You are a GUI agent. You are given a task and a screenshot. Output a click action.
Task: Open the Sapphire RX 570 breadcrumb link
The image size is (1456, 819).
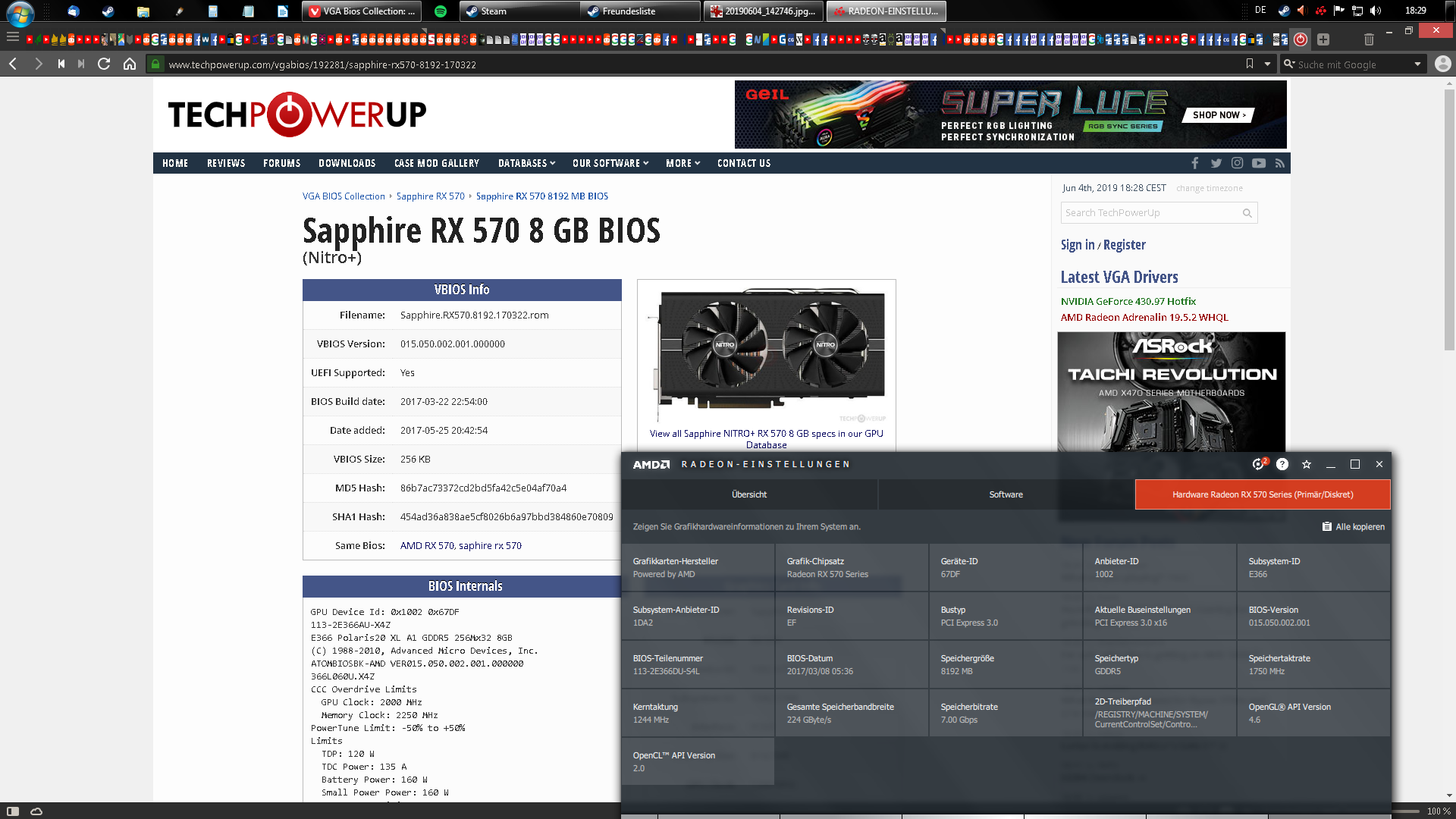431,196
